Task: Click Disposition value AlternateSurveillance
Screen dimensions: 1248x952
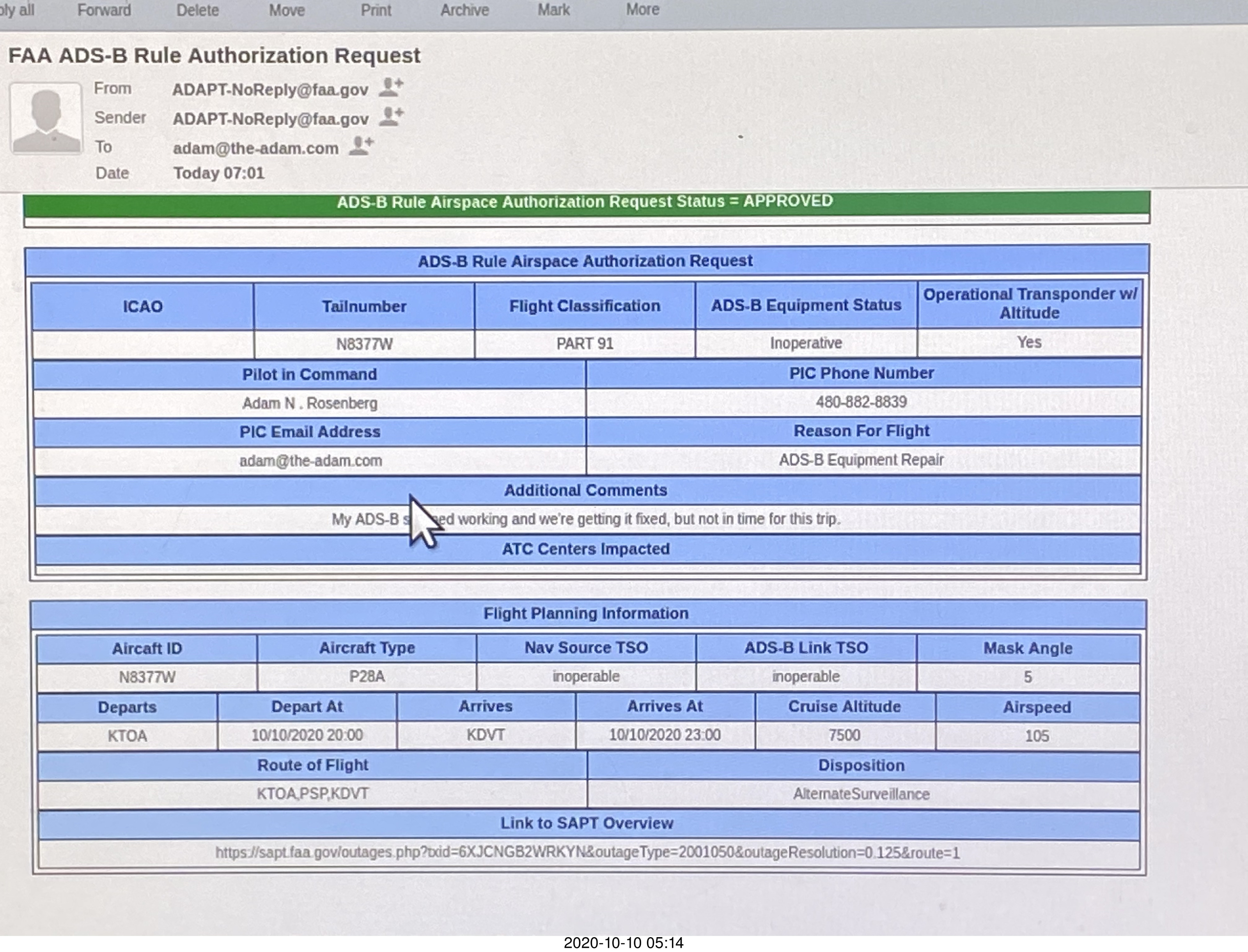Action: [861, 794]
